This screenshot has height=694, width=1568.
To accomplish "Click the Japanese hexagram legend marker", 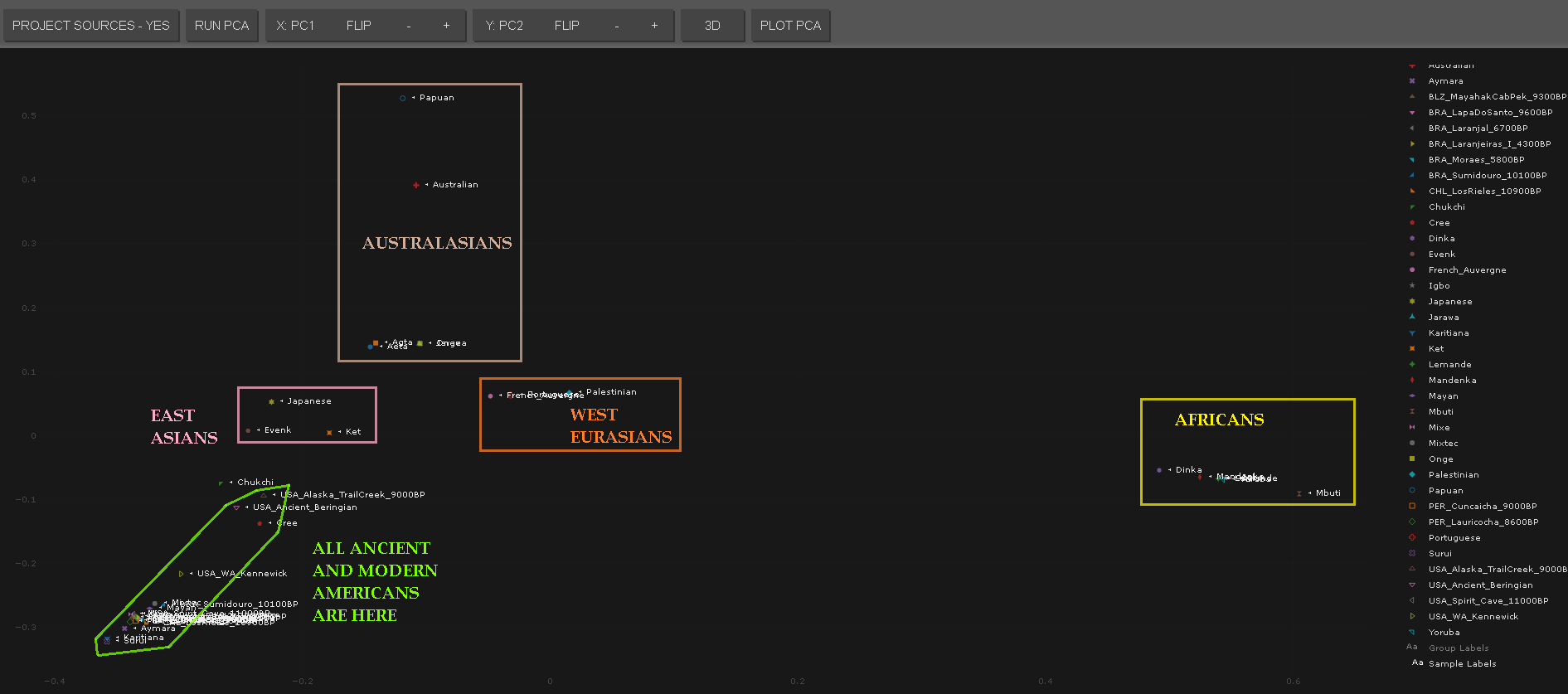I will click(1412, 302).
